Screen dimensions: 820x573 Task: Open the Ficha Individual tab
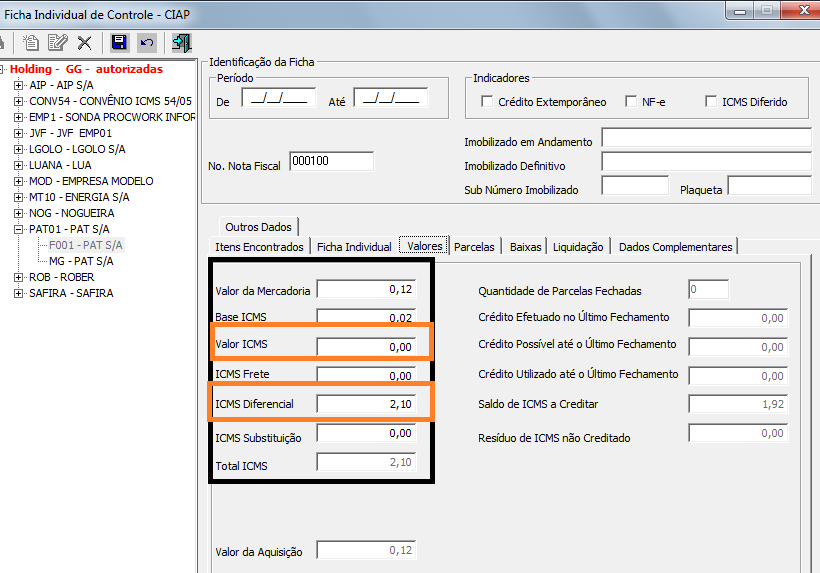pyautogui.click(x=354, y=246)
